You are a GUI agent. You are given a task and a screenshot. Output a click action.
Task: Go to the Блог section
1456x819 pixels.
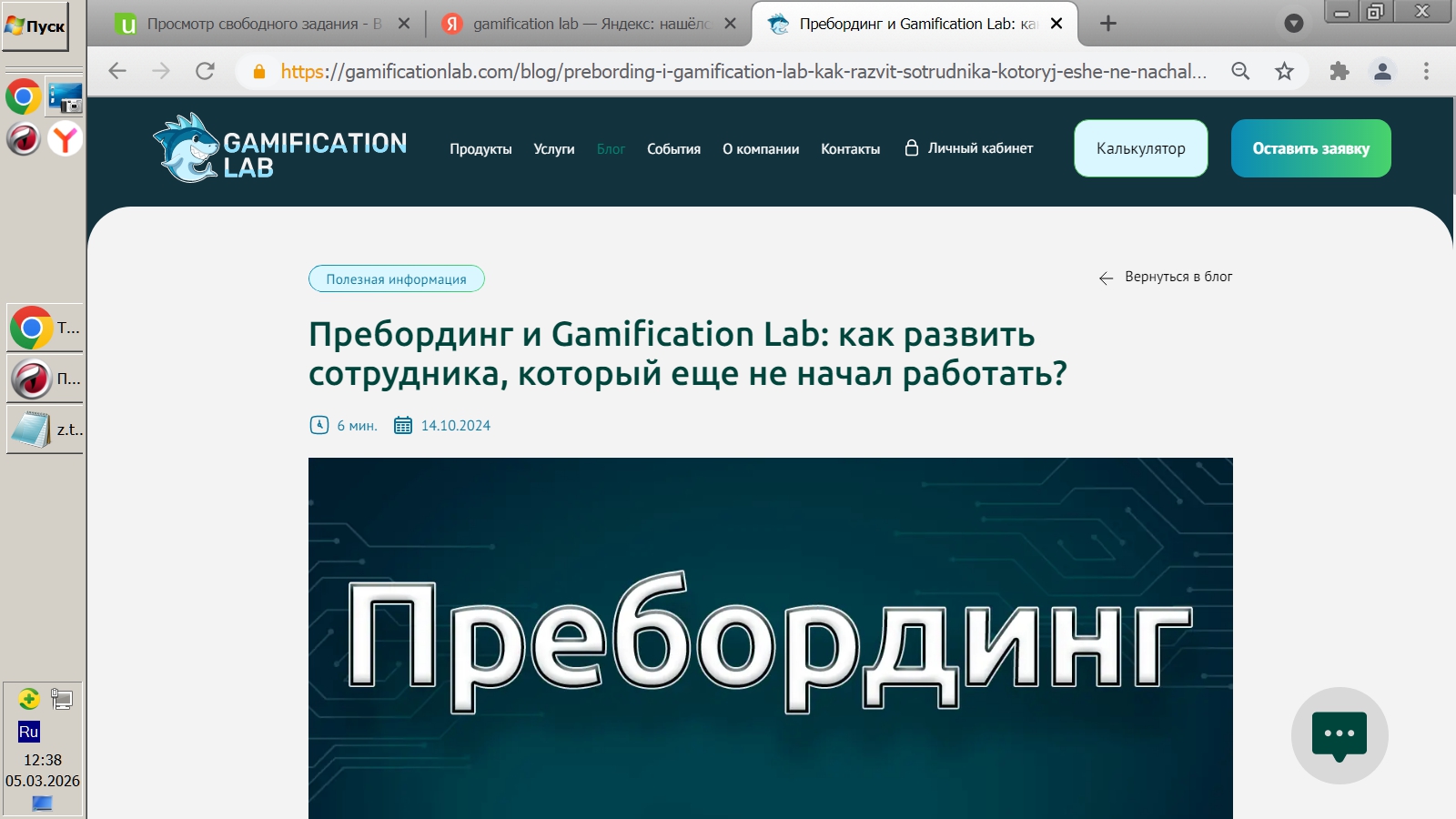[611, 149]
